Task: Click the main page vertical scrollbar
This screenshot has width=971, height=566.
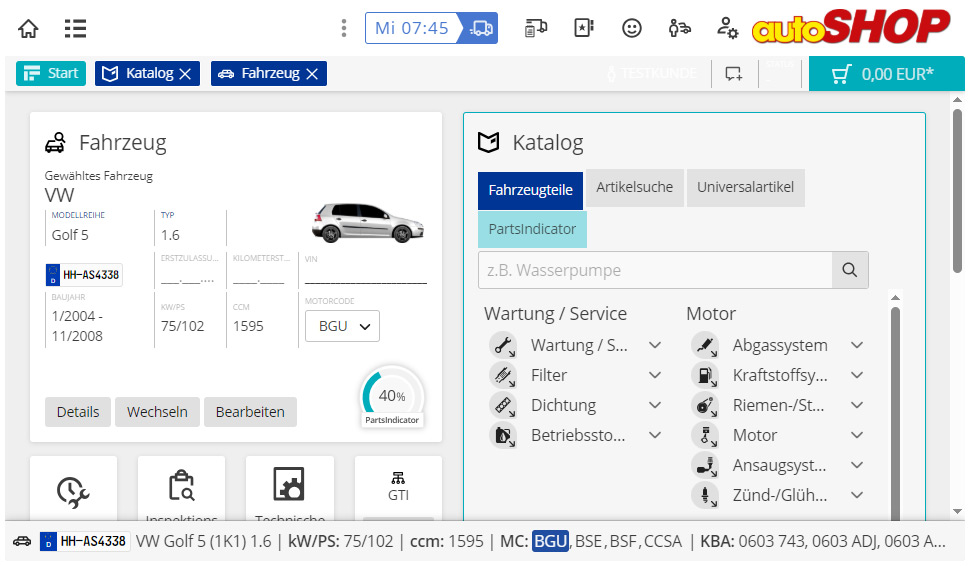Action: [x=957, y=191]
